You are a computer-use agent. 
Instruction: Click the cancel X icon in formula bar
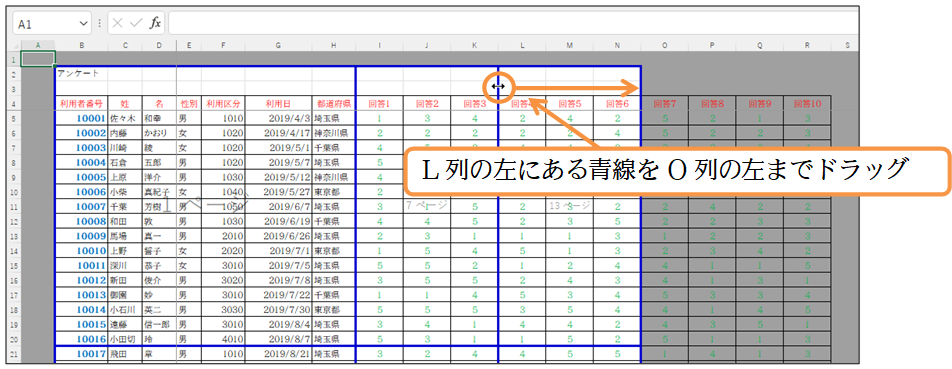click(x=118, y=23)
